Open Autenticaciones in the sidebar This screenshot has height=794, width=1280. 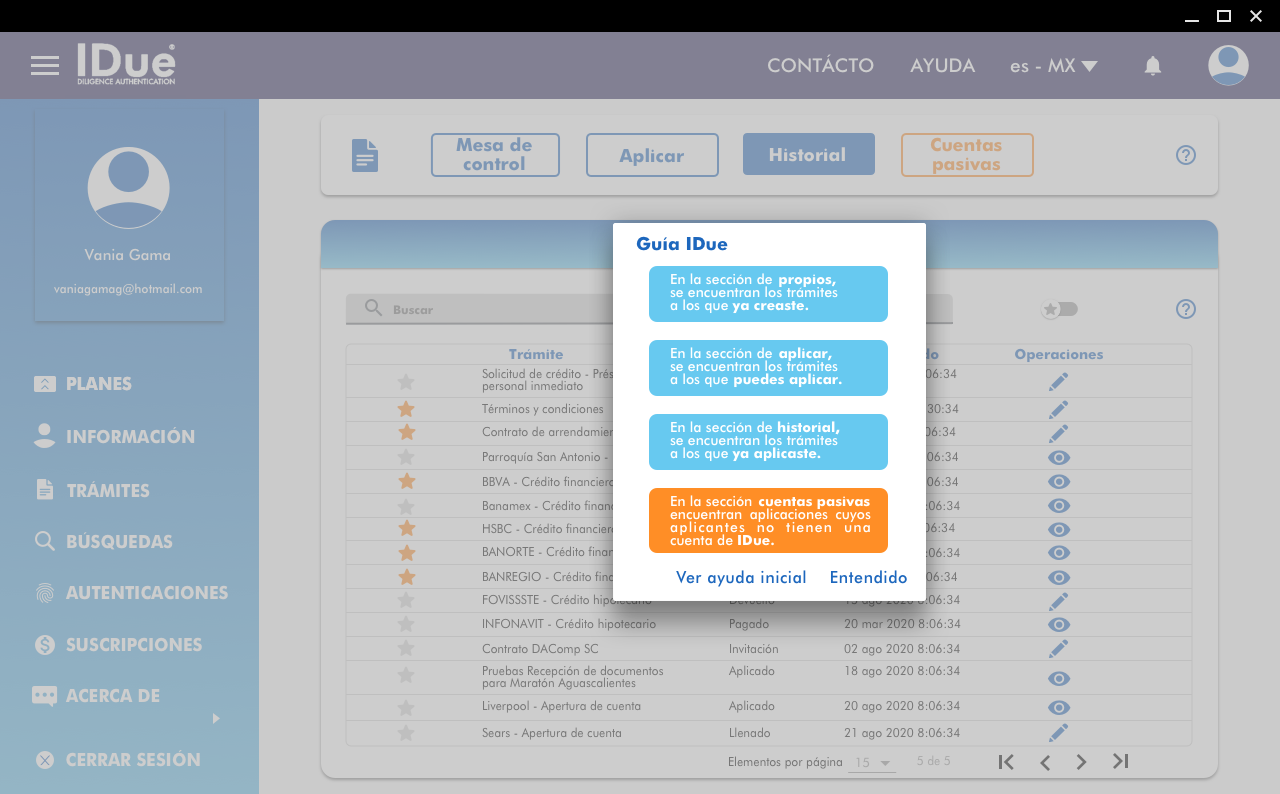coord(146,593)
